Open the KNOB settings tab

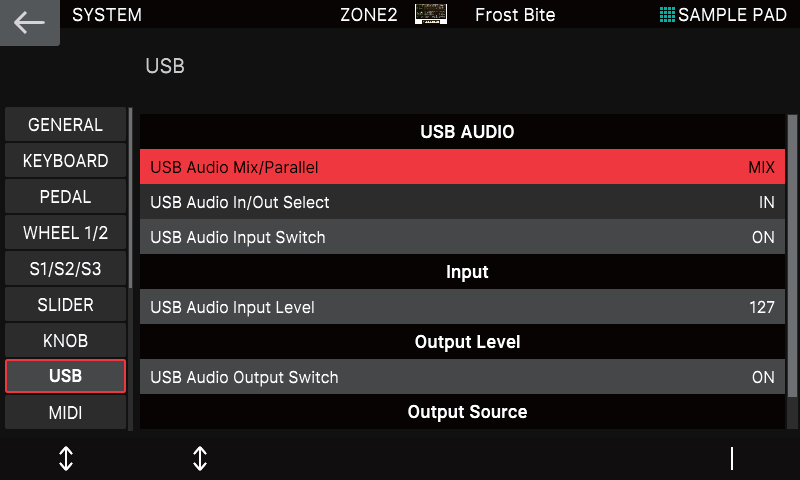[65, 341]
